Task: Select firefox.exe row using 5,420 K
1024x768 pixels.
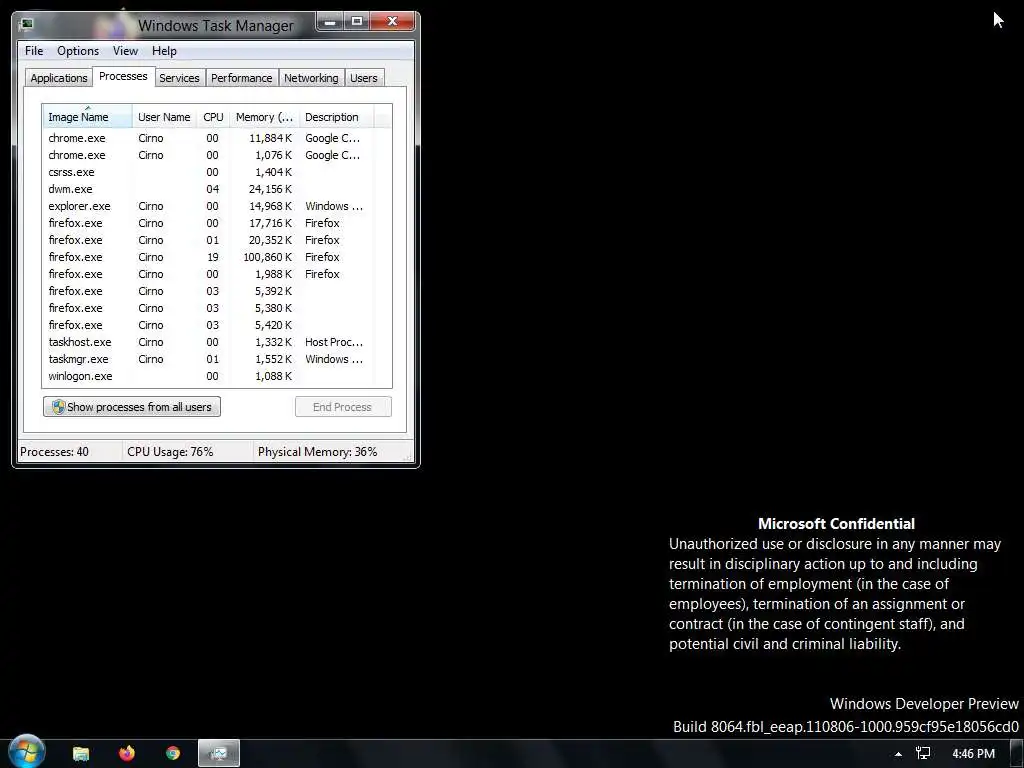Action: [x=217, y=325]
